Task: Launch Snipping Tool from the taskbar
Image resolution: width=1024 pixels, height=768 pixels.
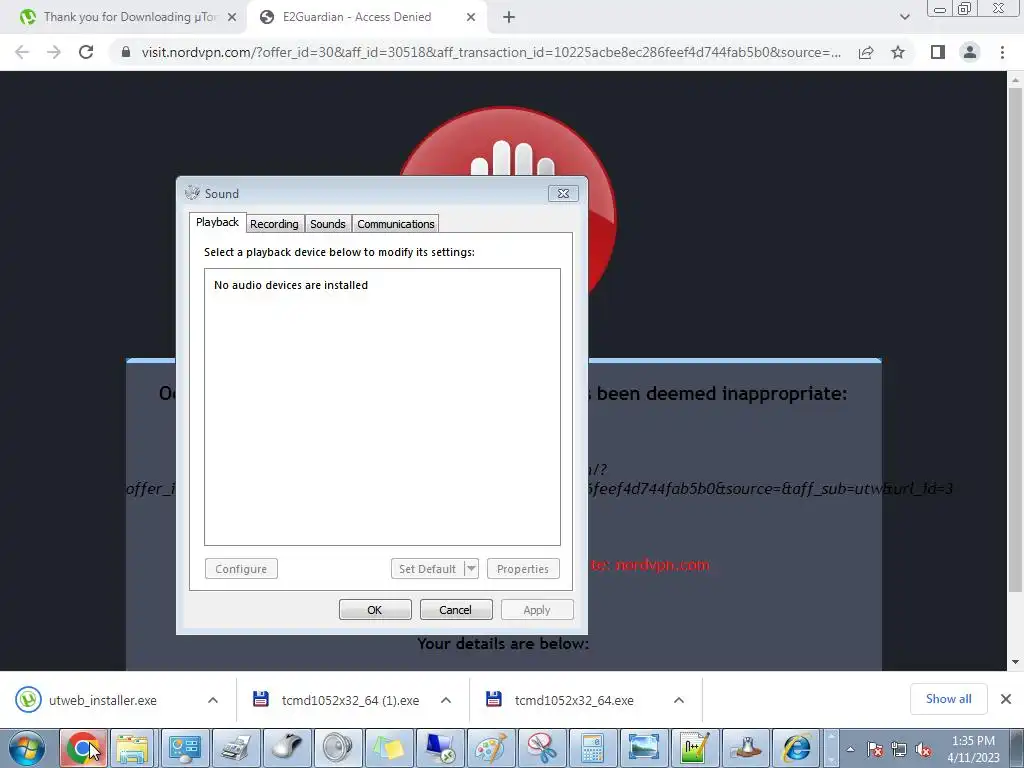Action: pos(541,748)
